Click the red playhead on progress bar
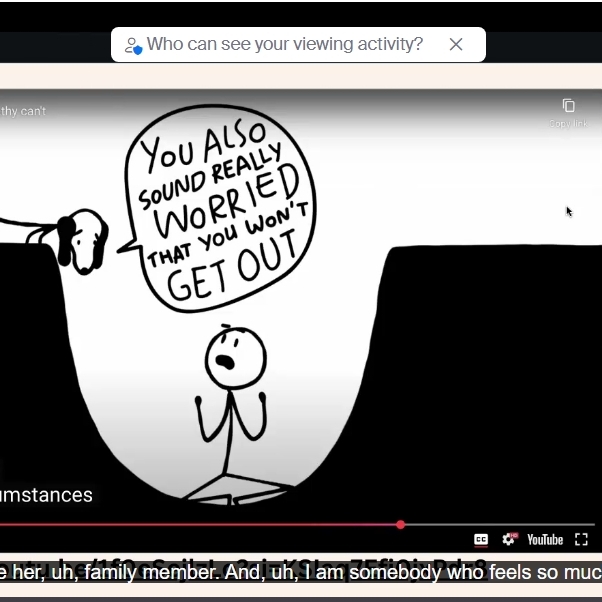The width and height of the screenshot is (602, 602). click(401, 524)
